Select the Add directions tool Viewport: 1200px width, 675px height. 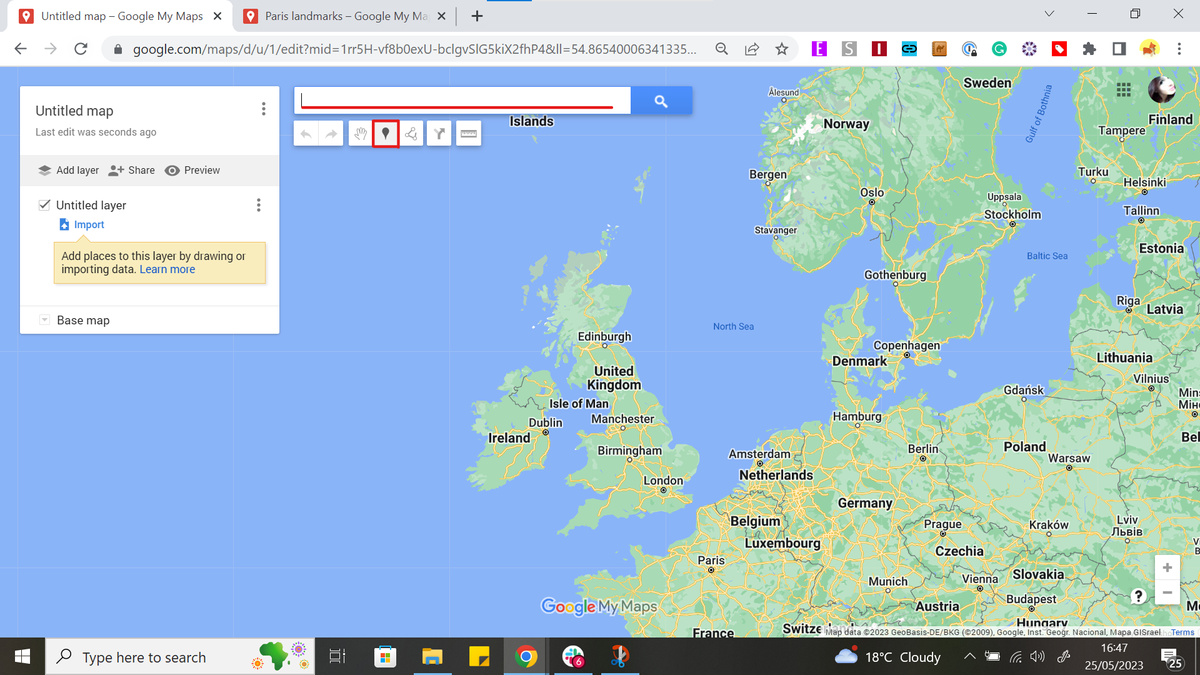click(x=438, y=133)
